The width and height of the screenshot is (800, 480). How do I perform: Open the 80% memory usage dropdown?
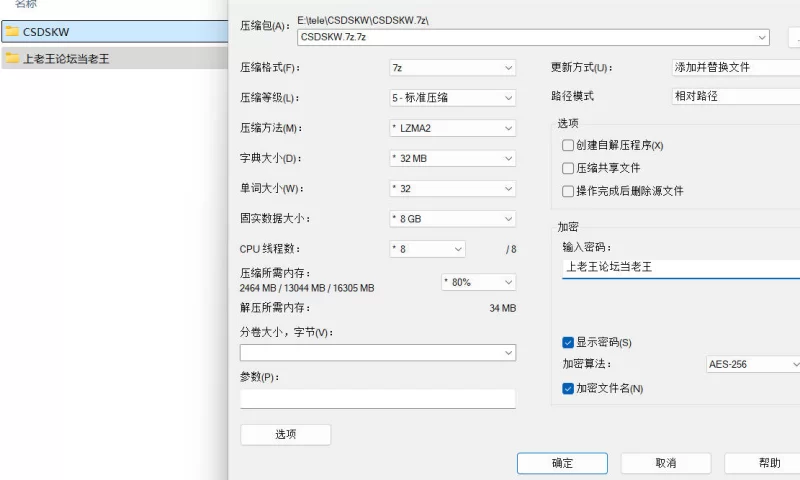[478, 282]
